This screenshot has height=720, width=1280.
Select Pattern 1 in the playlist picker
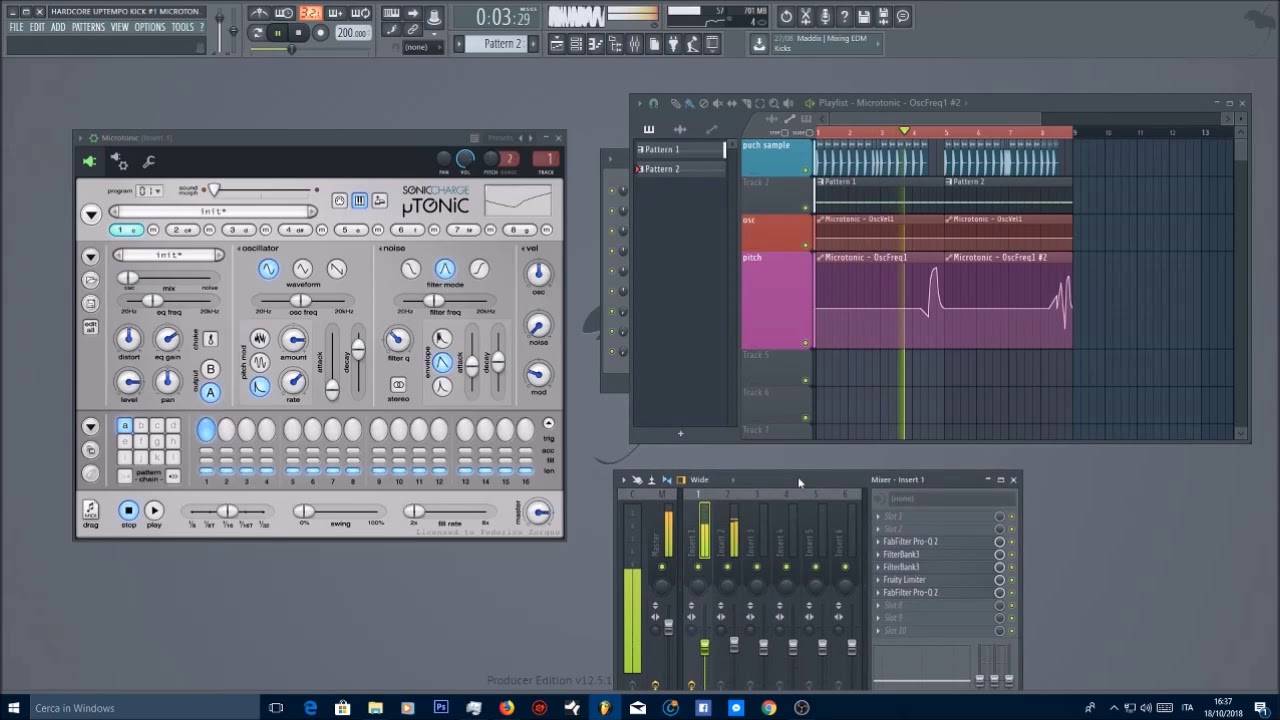click(x=680, y=150)
